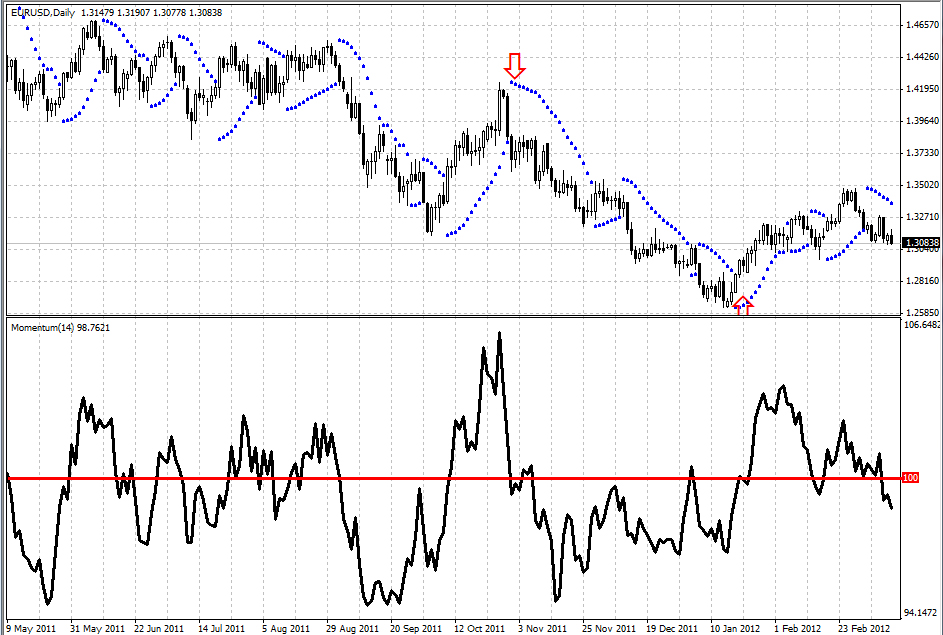943x635 pixels.
Task: Click the highest peak of Momentum line
Action: [499, 334]
